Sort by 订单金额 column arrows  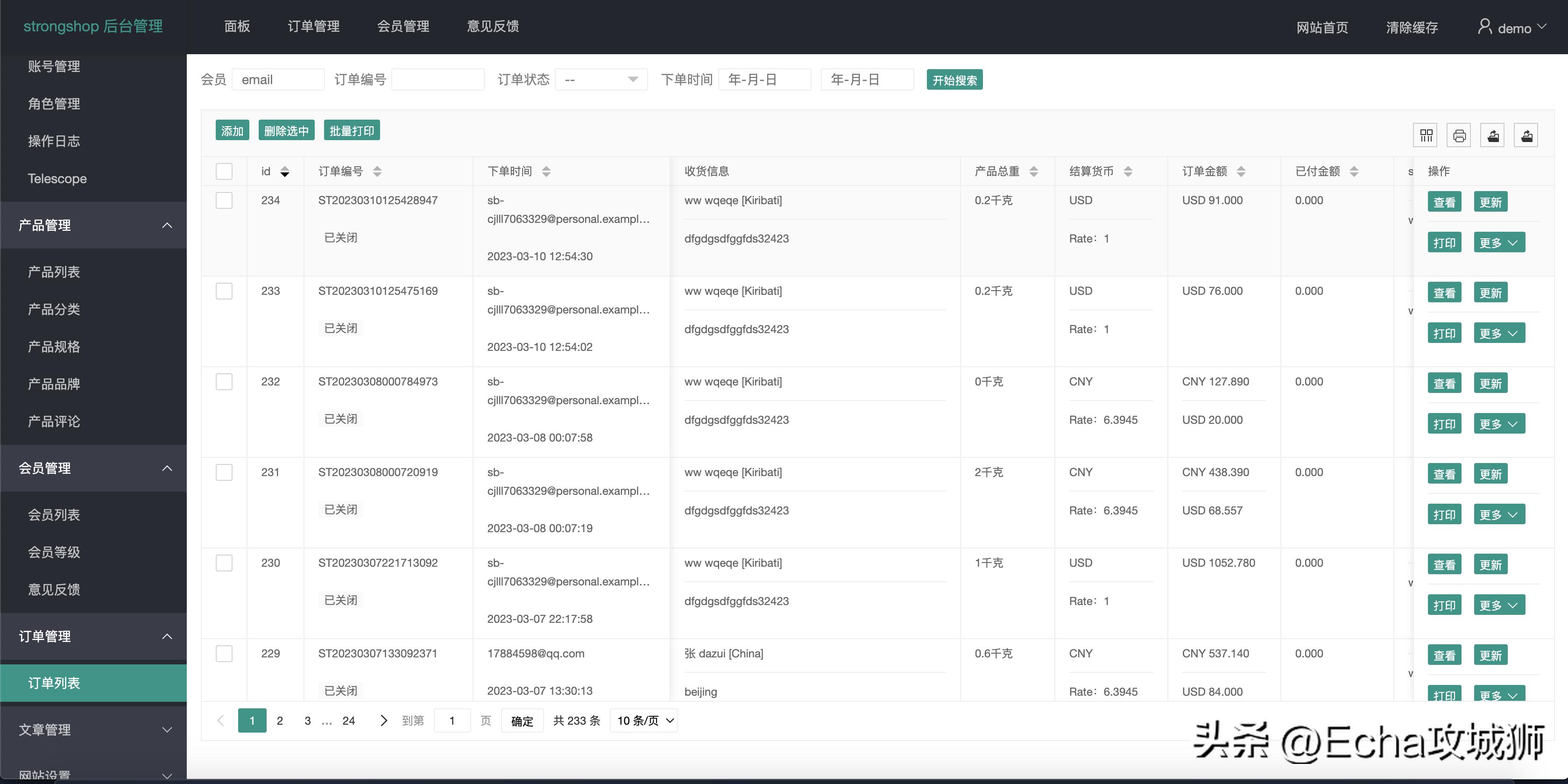1241,172
